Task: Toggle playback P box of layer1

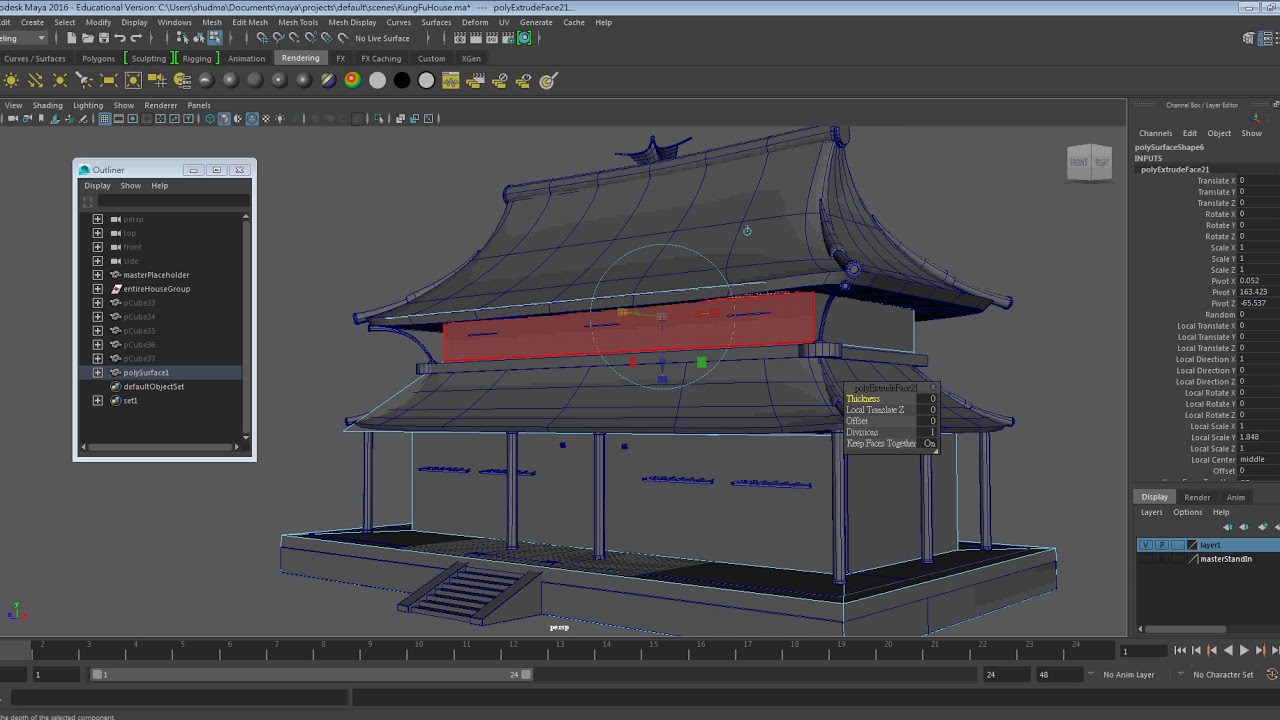Action: tap(1161, 545)
